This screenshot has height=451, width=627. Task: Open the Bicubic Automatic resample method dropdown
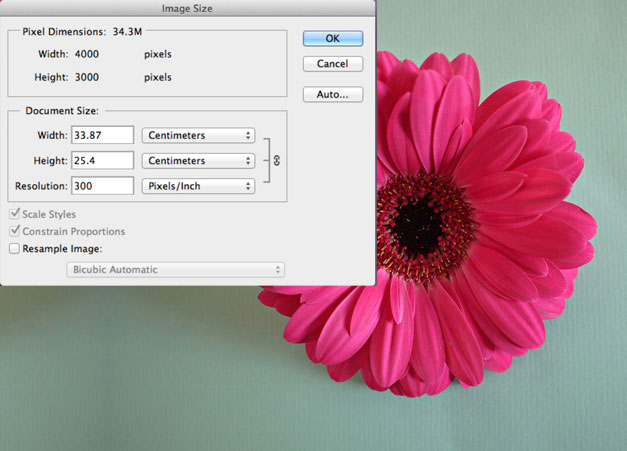coord(176,270)
